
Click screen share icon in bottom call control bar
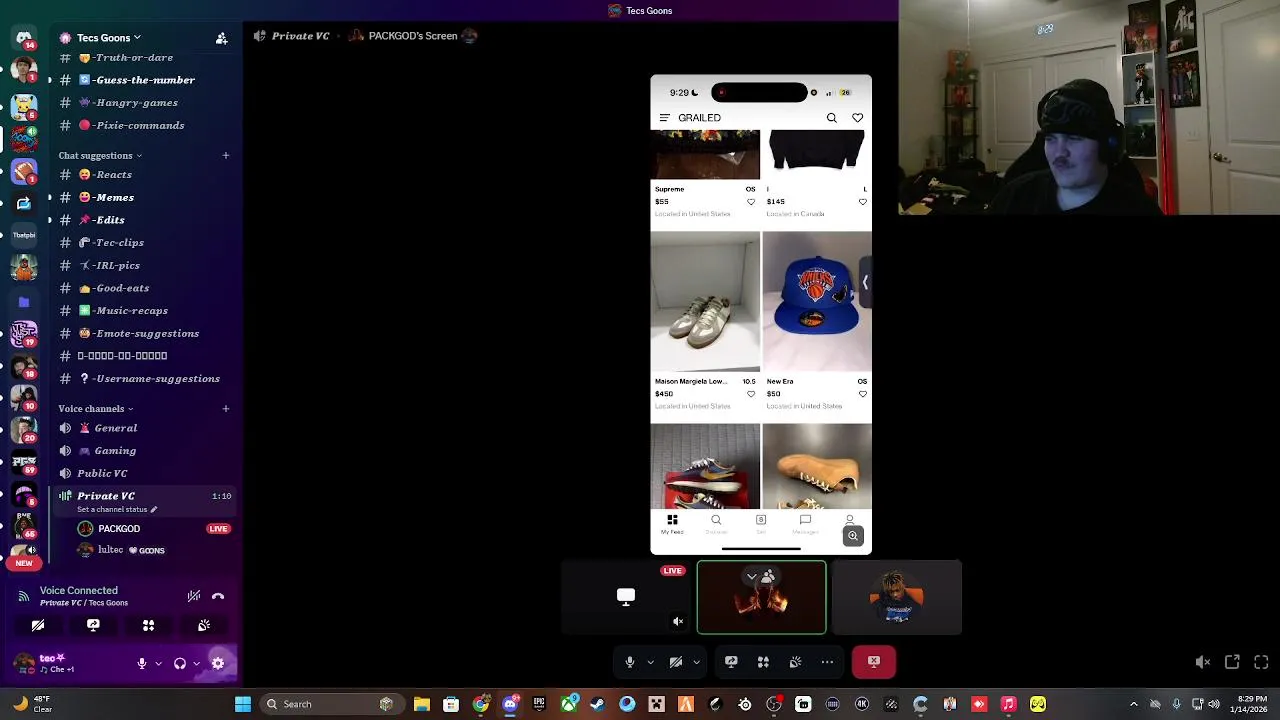(x=731, y=662)
